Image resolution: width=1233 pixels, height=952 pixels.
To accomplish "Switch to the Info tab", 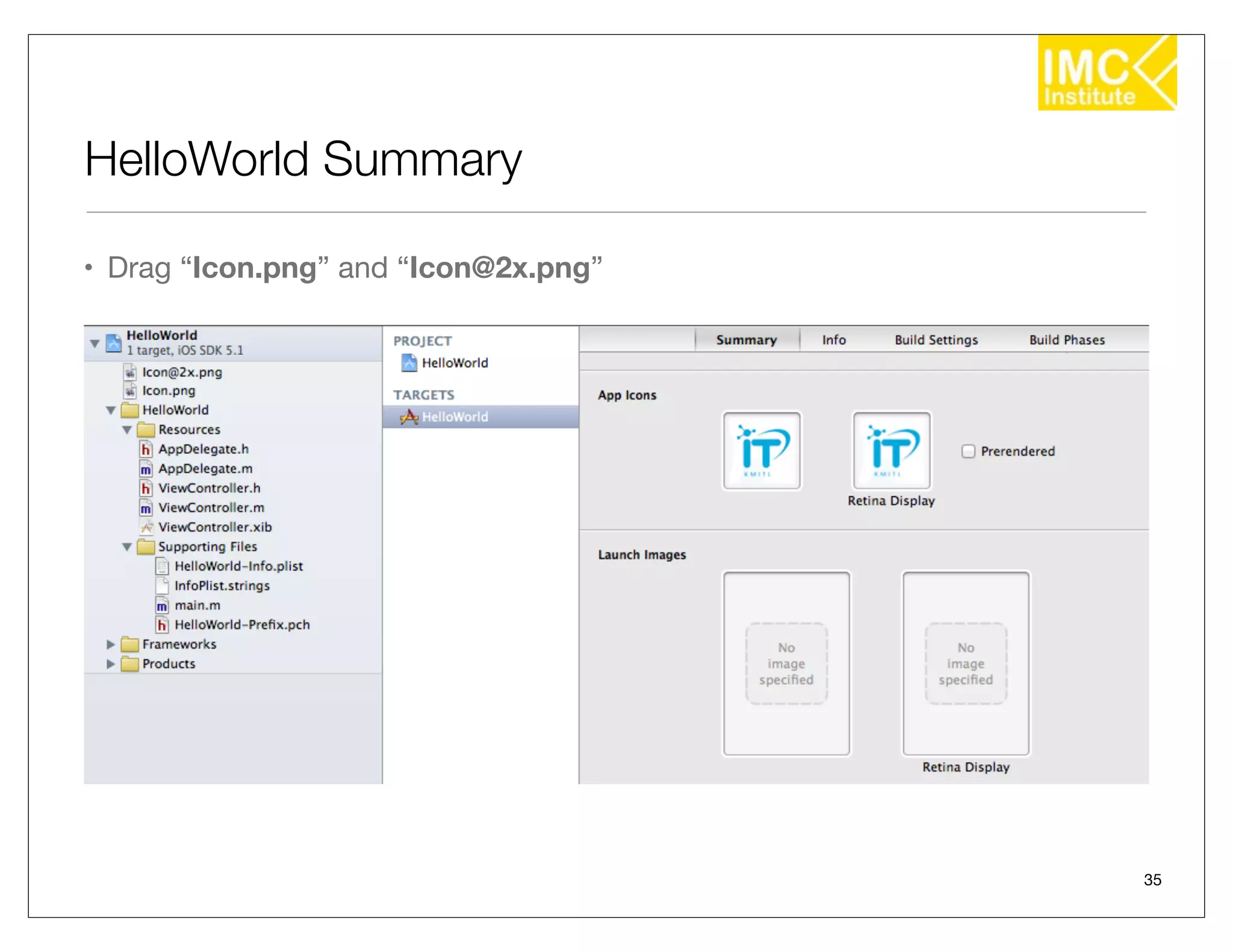I will (834, 340).
